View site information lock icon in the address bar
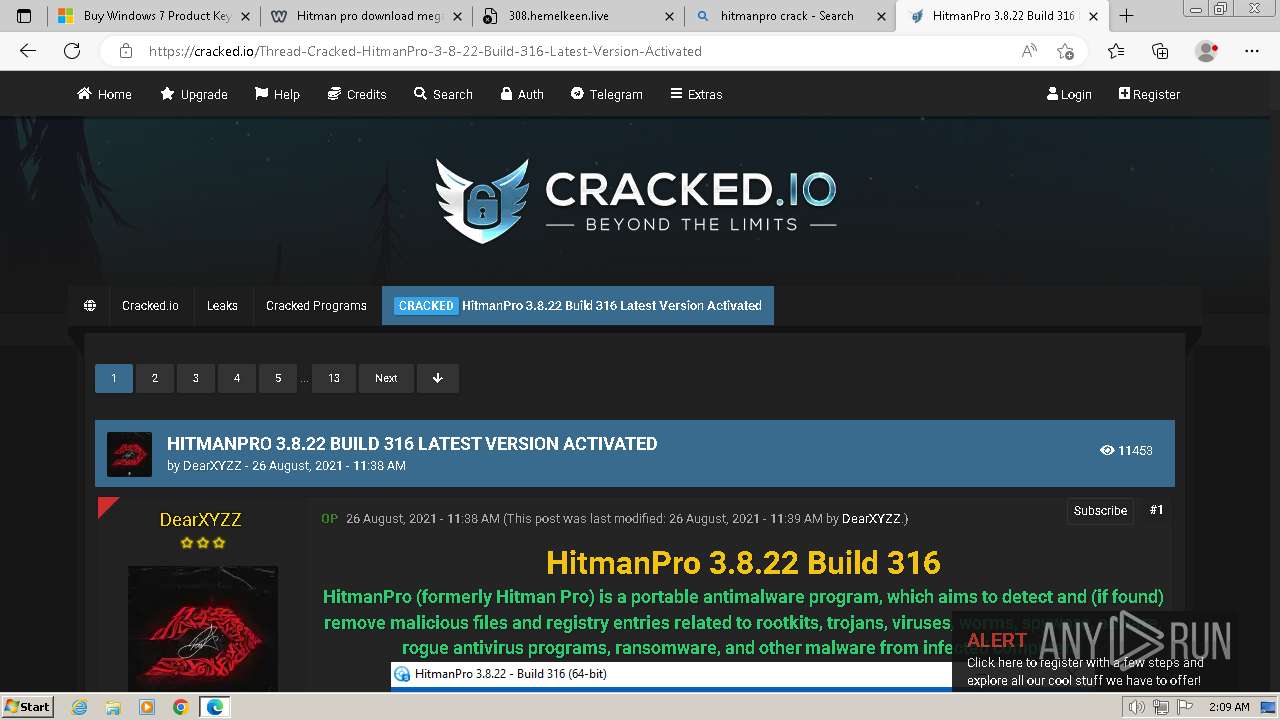 pyautogui.click(x=126, y=51)
